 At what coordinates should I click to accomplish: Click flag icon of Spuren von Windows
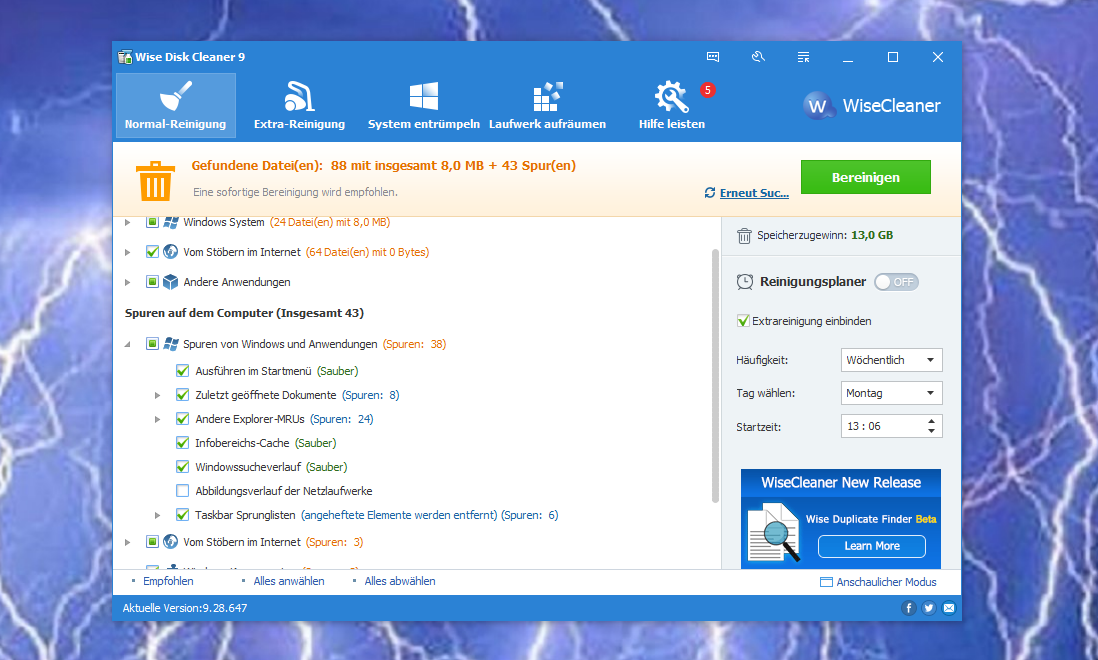pos(171,344)
